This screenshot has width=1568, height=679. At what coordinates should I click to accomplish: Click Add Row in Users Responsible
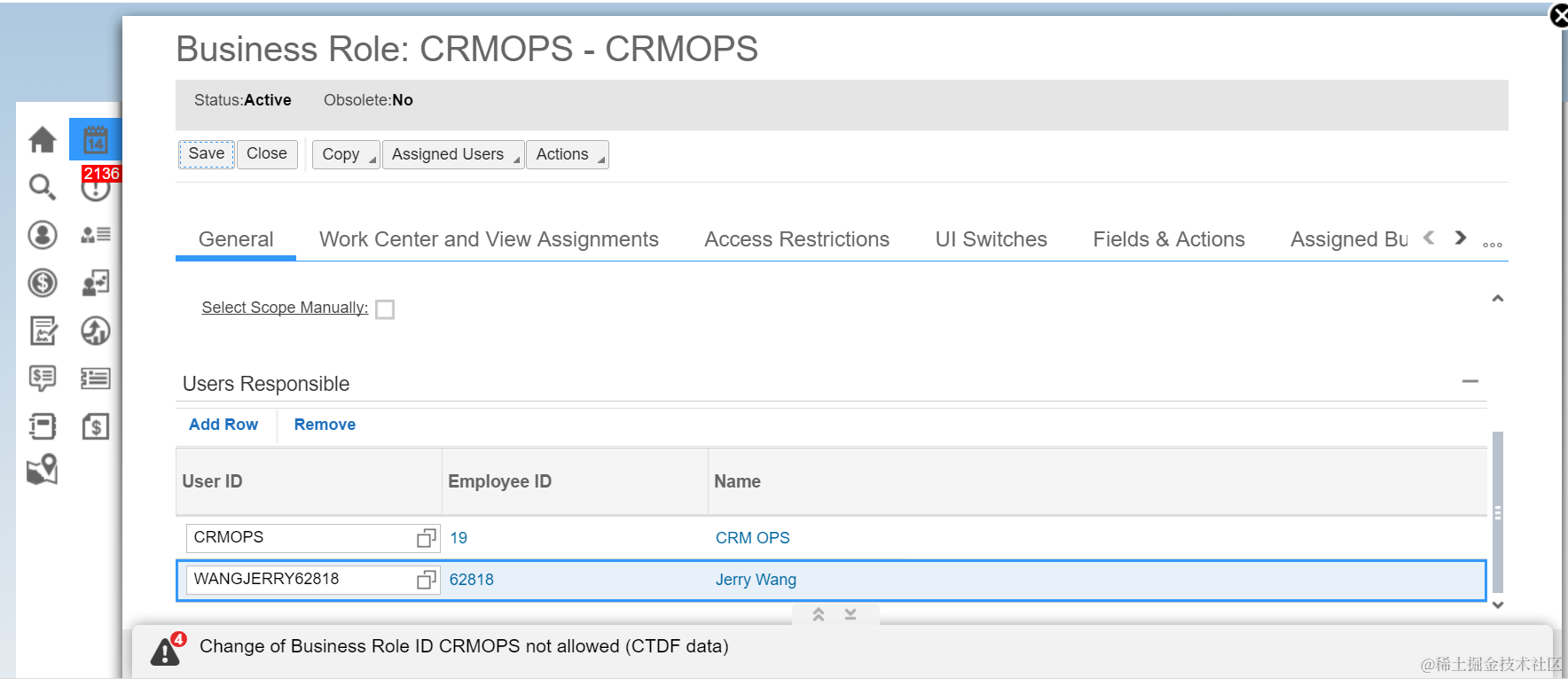223,425
